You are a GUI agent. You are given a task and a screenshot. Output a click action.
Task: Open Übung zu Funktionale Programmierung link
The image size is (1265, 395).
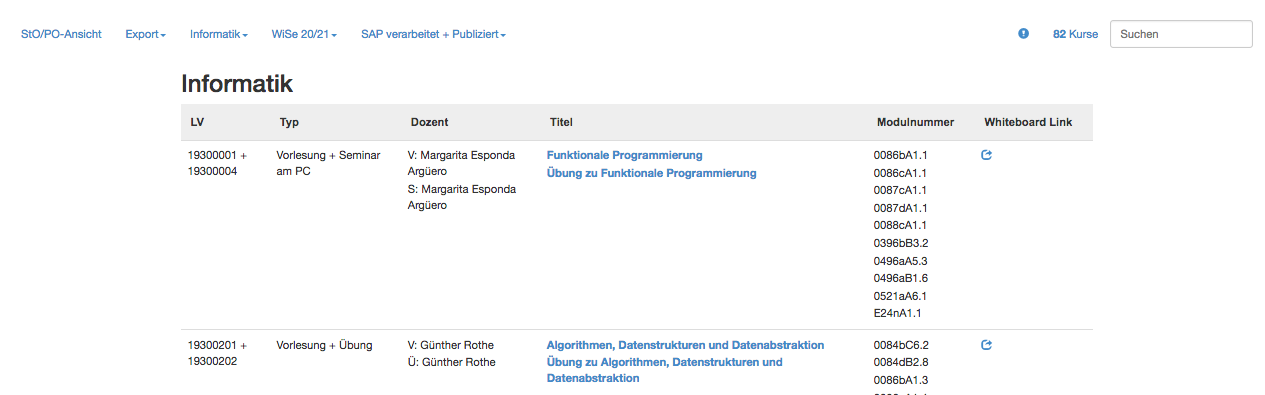pyautogui.click(x=651, y=173)
